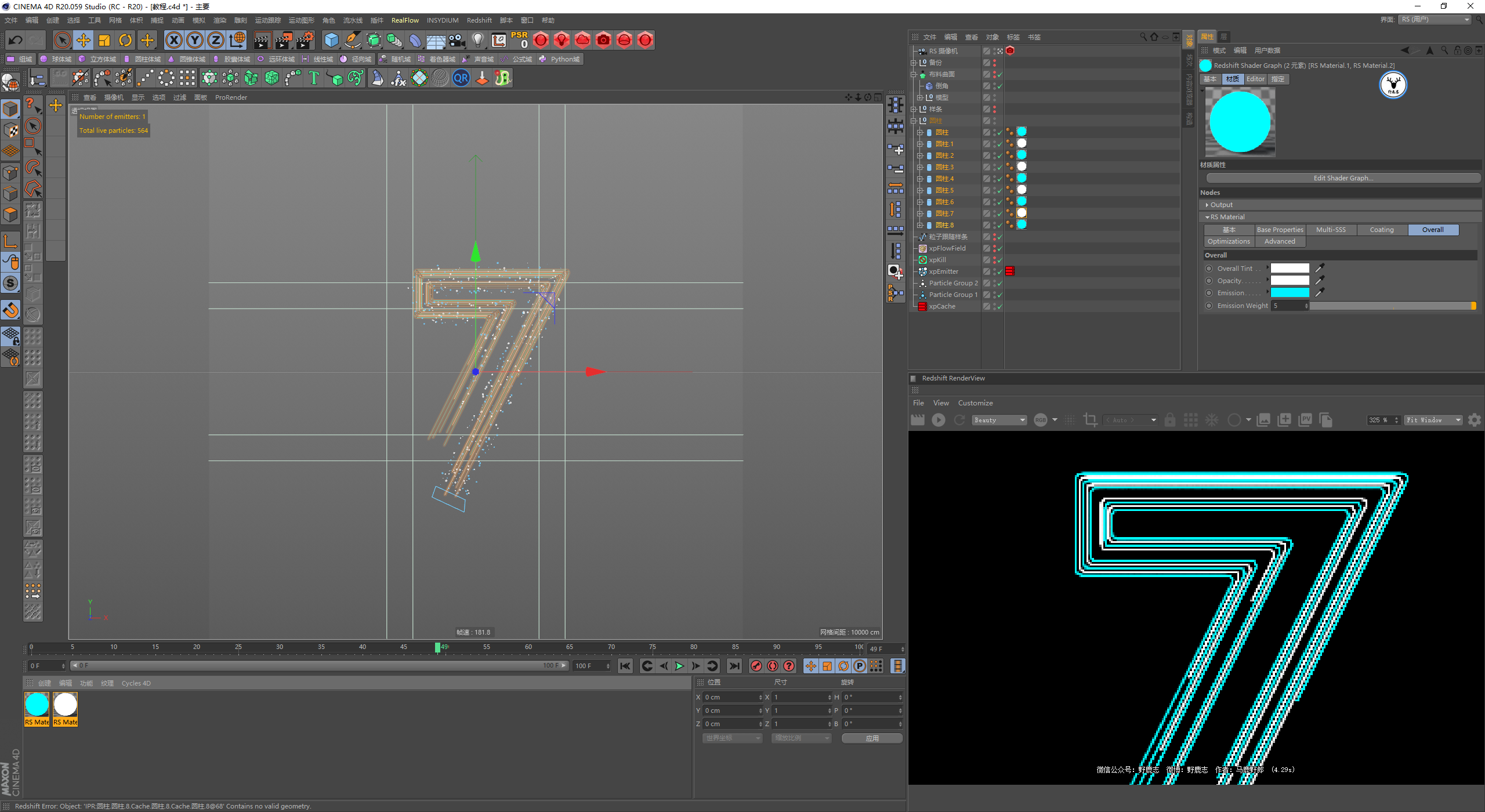
Task: Click the Light object bulb icon
Action: 477,40
